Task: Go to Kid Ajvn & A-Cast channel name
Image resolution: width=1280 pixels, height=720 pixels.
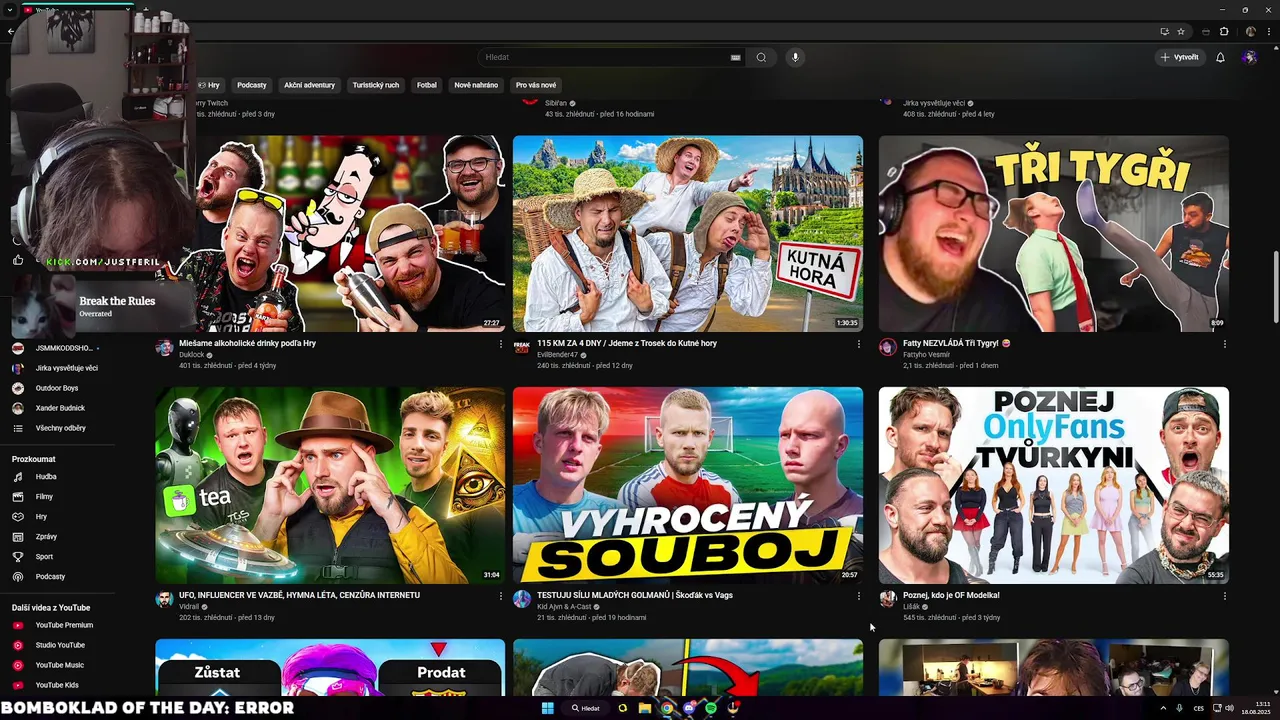Action: pyautogui.click(x=564, y=607)
